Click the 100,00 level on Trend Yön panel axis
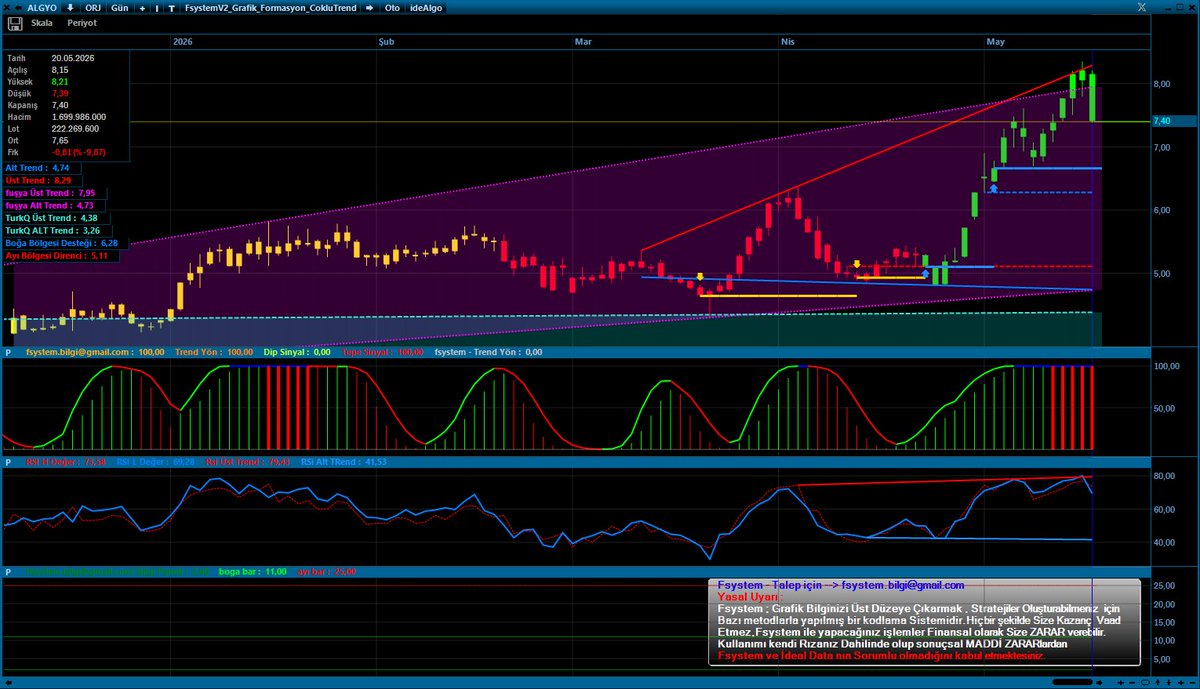The image size is (1200, 689). coord(1165,367)
